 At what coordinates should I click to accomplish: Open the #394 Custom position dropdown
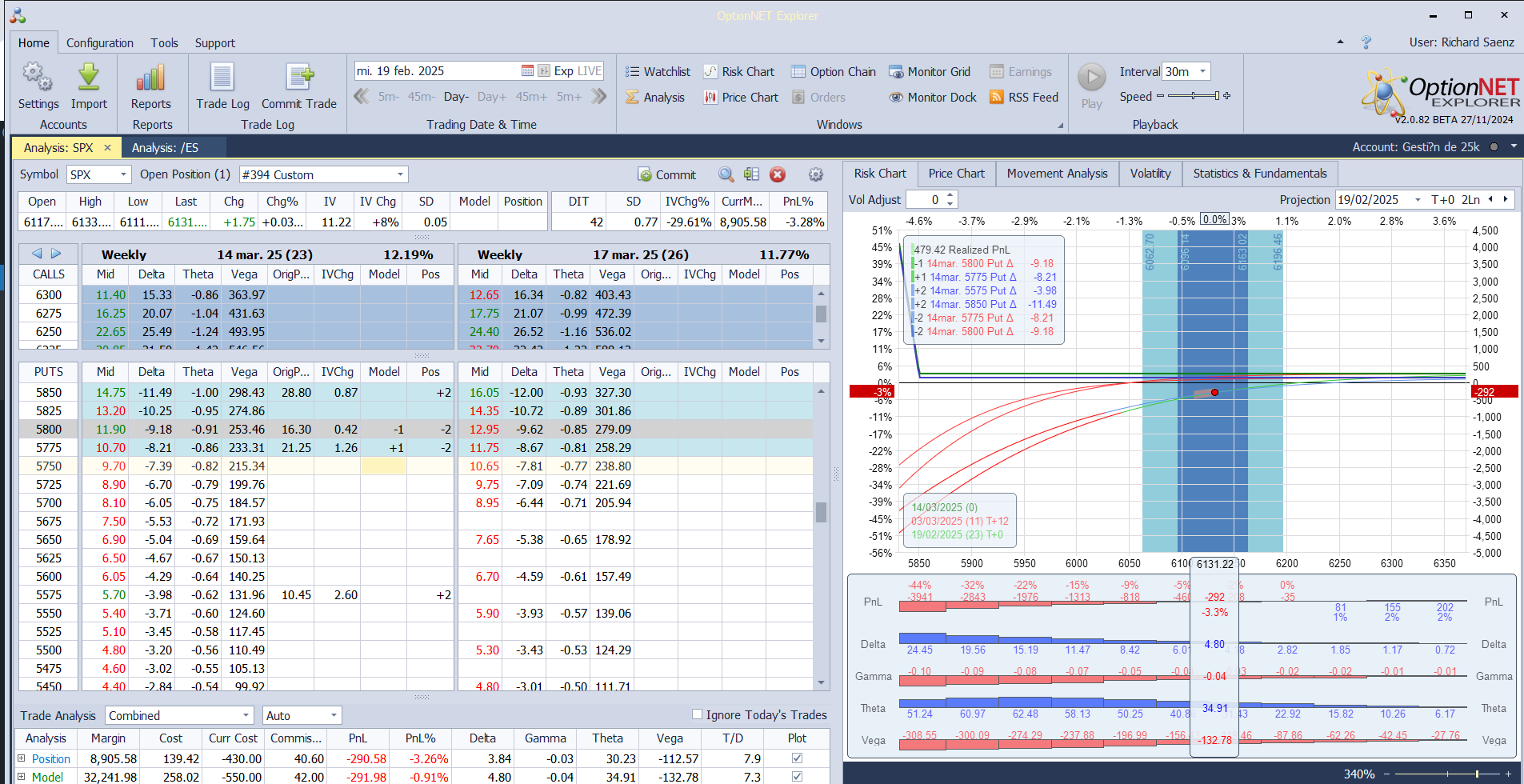[x=400, y=174]
